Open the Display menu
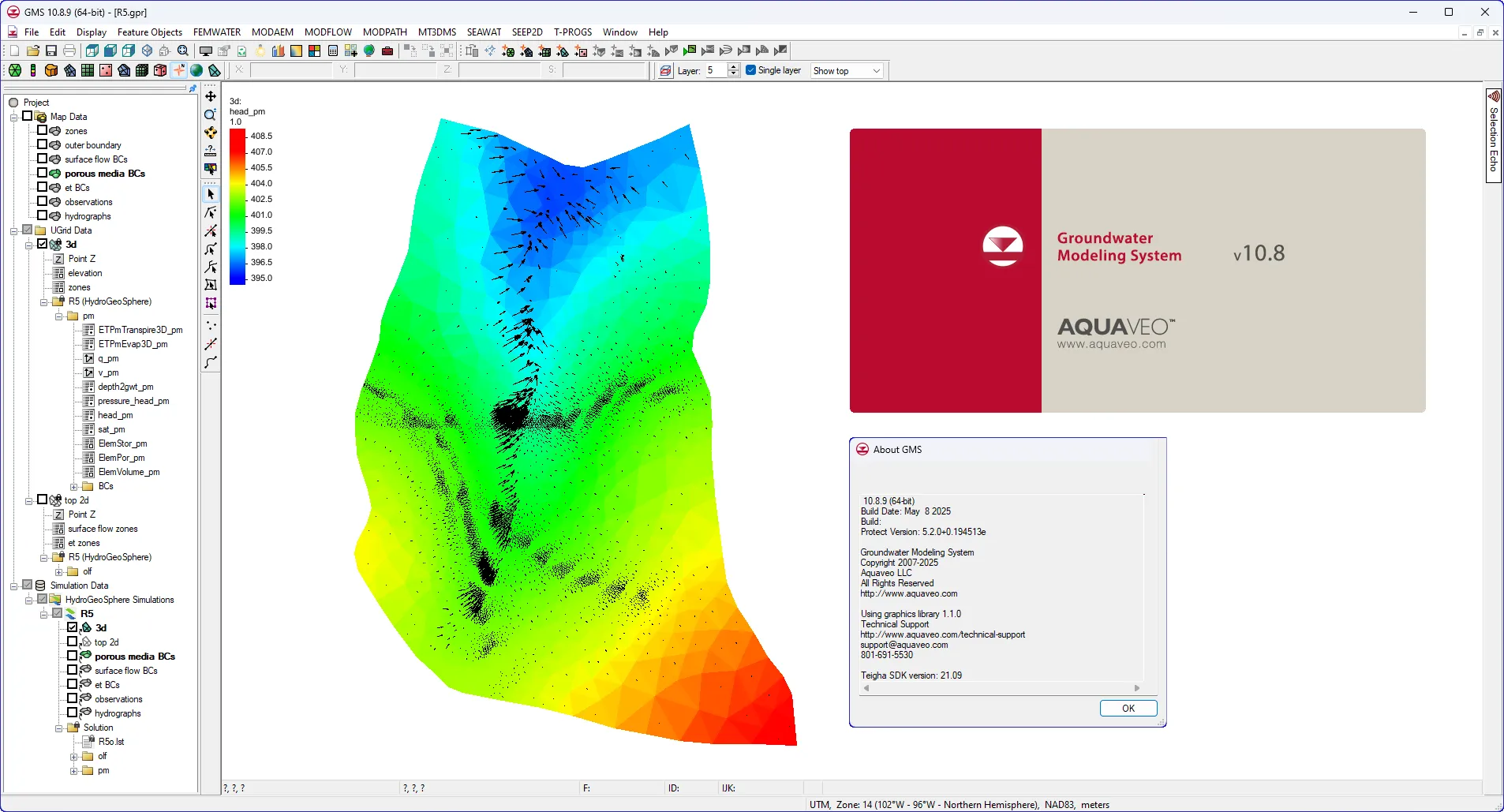 [92, 32]
